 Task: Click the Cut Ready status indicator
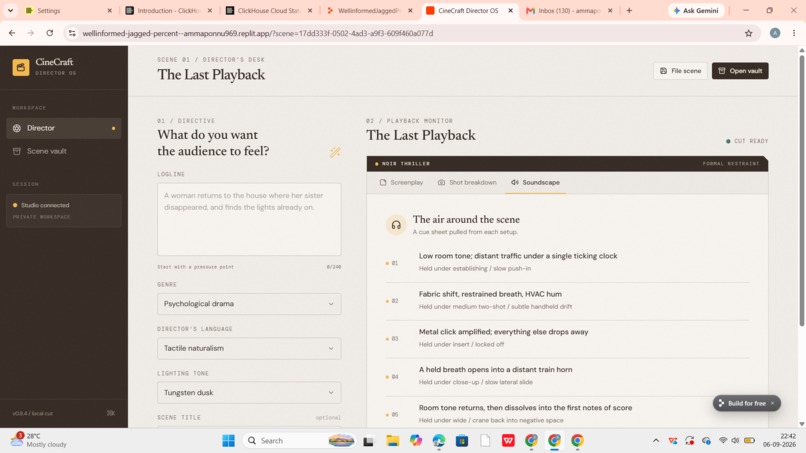pyautogui.click(x=747, y=141)
